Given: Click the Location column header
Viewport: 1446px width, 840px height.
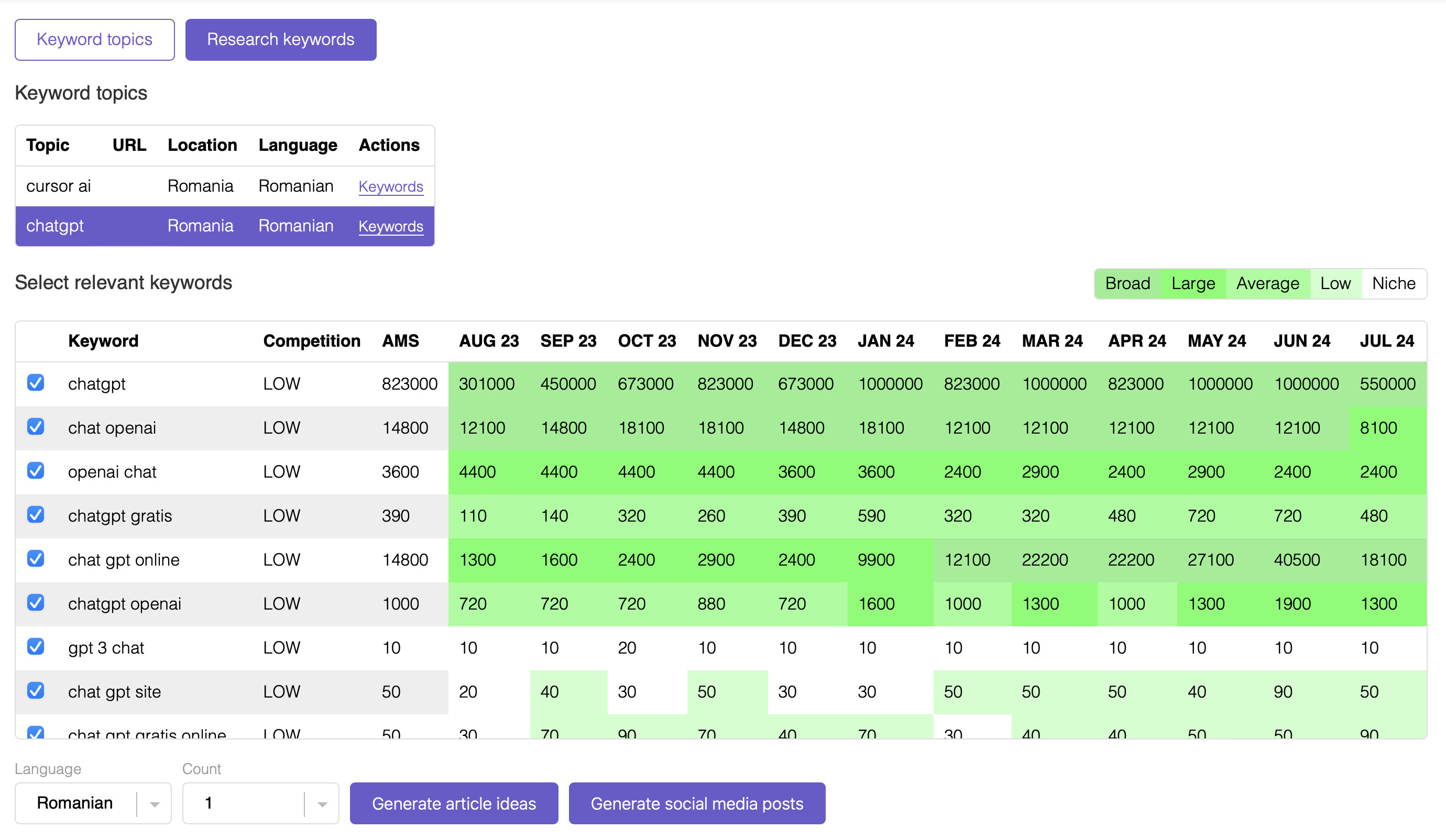Looking at the screenshot, I should coord(202,145).
